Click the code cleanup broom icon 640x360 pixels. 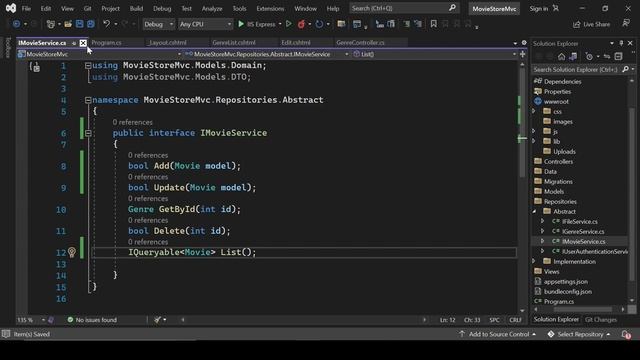pos(158,320)
